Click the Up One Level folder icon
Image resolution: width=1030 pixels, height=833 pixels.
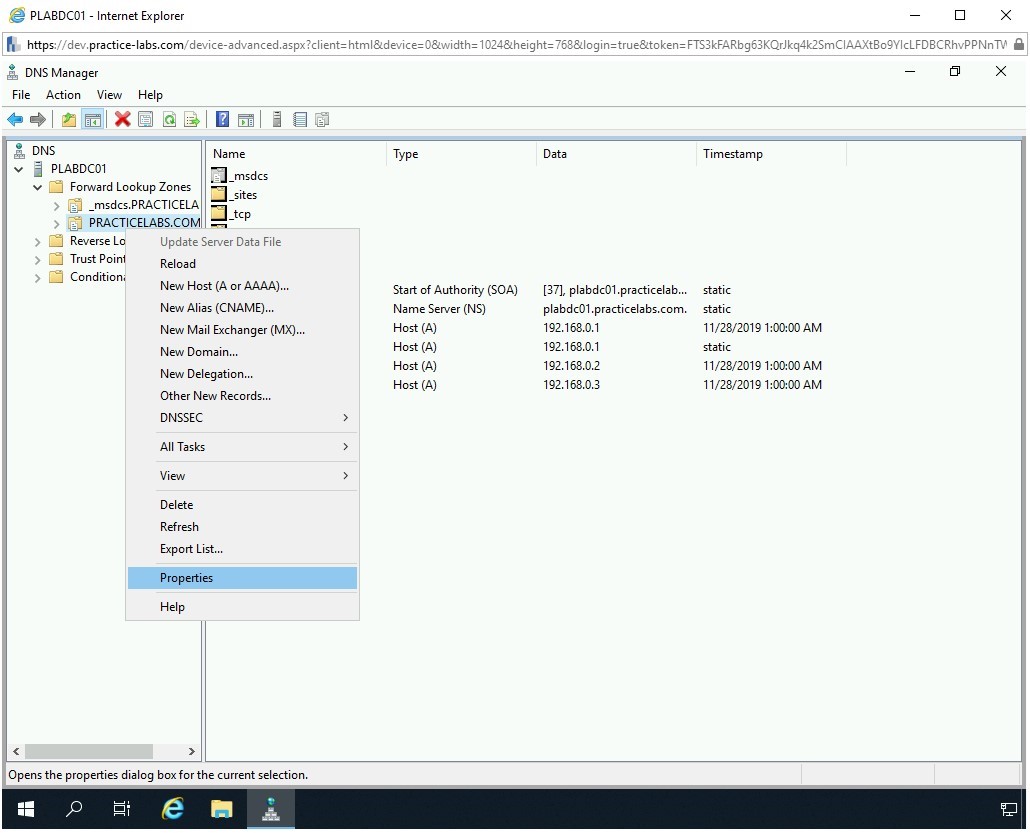coord(69,120)
